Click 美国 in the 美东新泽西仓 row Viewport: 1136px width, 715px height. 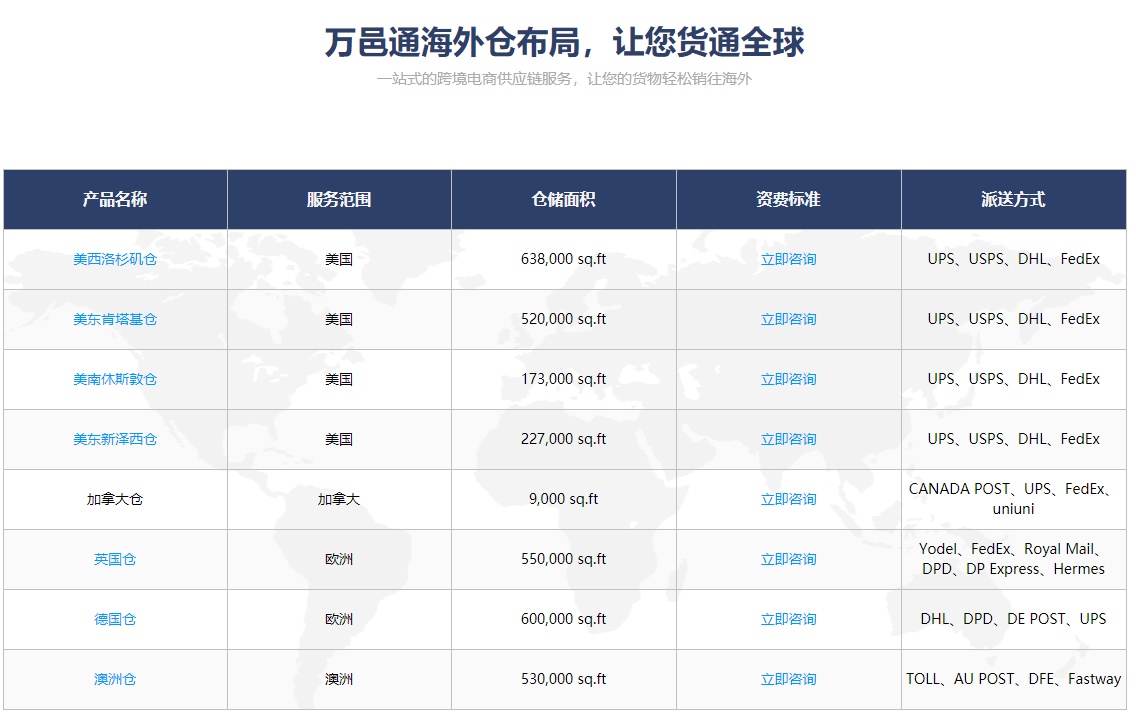pyautogui.click(x=339, y=440)
